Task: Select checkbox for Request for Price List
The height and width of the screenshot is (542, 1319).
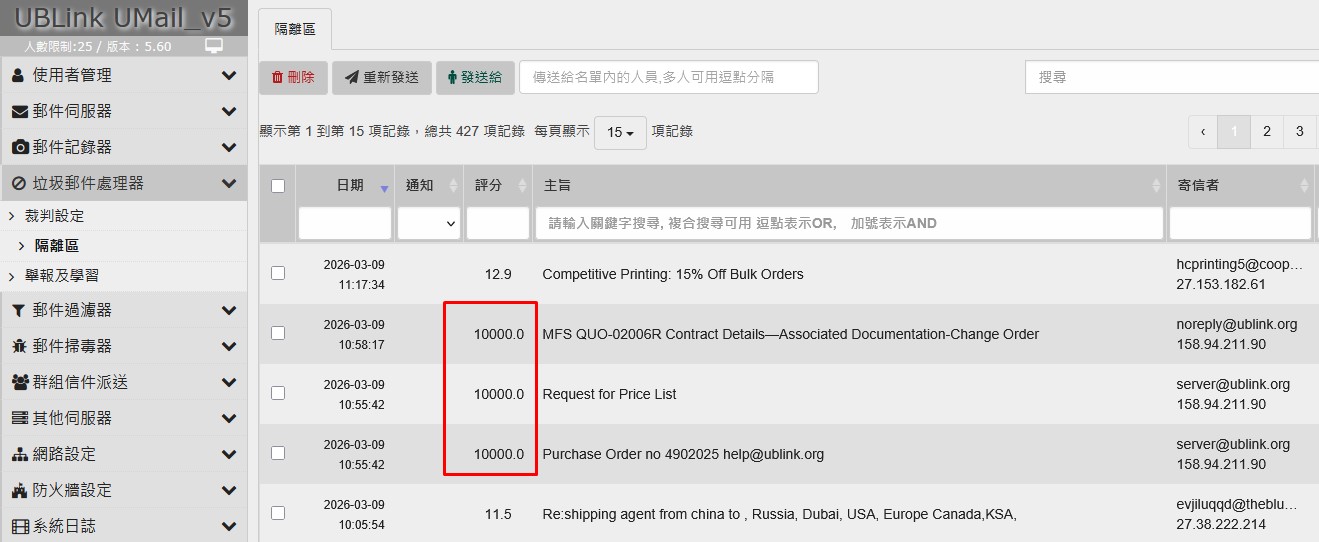Action: [x=278, y=393]
